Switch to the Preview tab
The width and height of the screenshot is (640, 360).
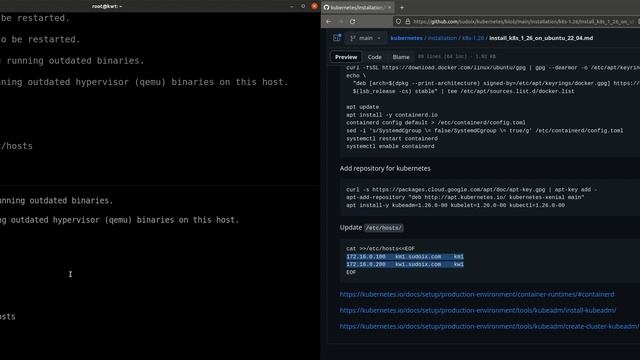[x=346, y=57]
